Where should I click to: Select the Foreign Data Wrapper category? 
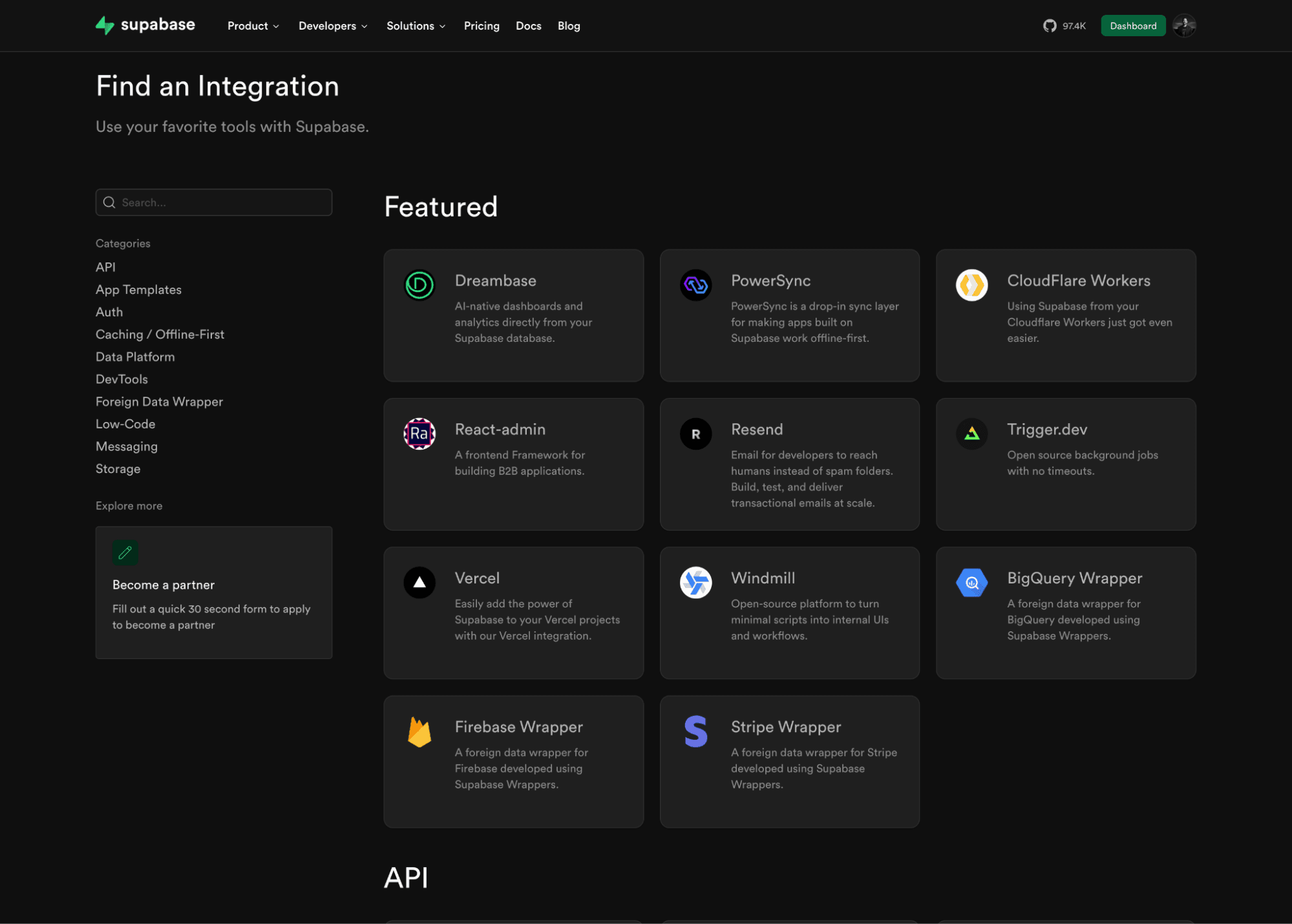(159, 401)
